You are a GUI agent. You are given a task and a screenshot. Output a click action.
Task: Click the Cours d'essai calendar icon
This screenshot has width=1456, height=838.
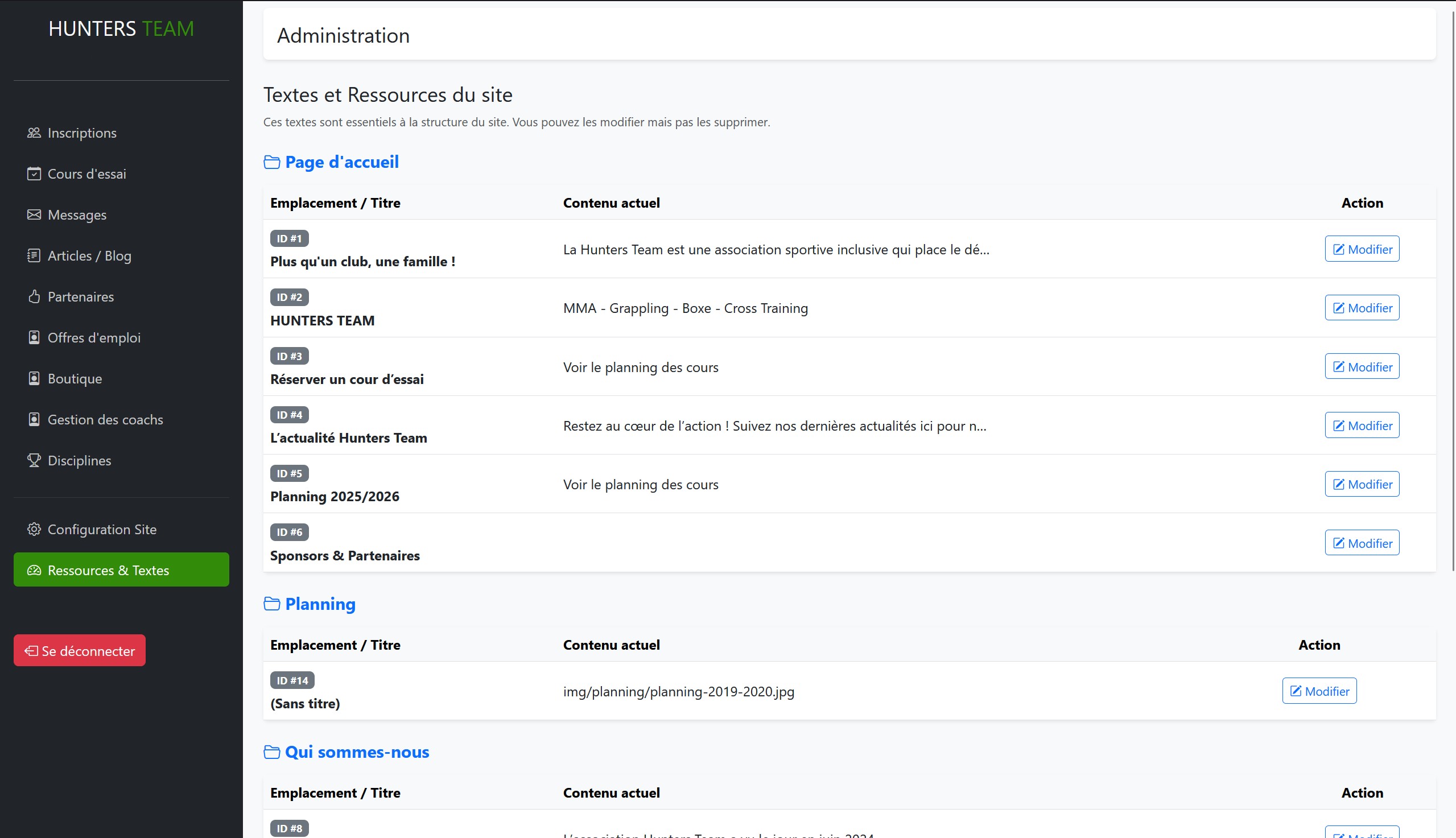(x=34, y=174)
